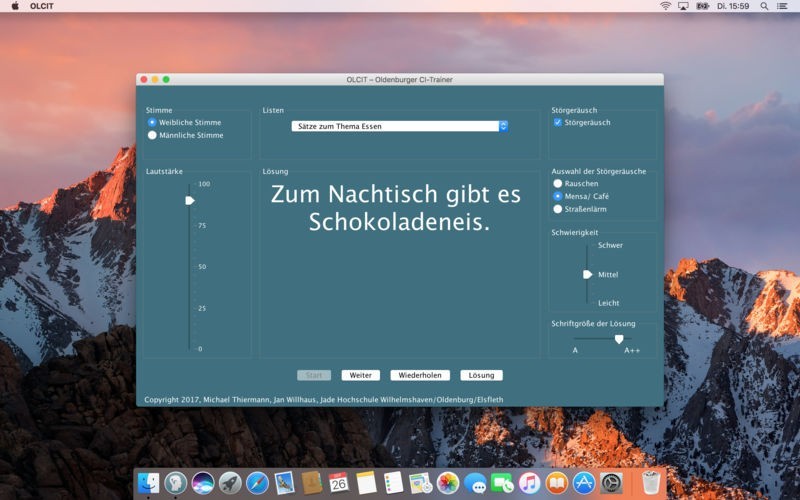Viewport: 800px width, 500px height.
Task: Open the OLCIT application menu
Action: [x=42, y=6]
